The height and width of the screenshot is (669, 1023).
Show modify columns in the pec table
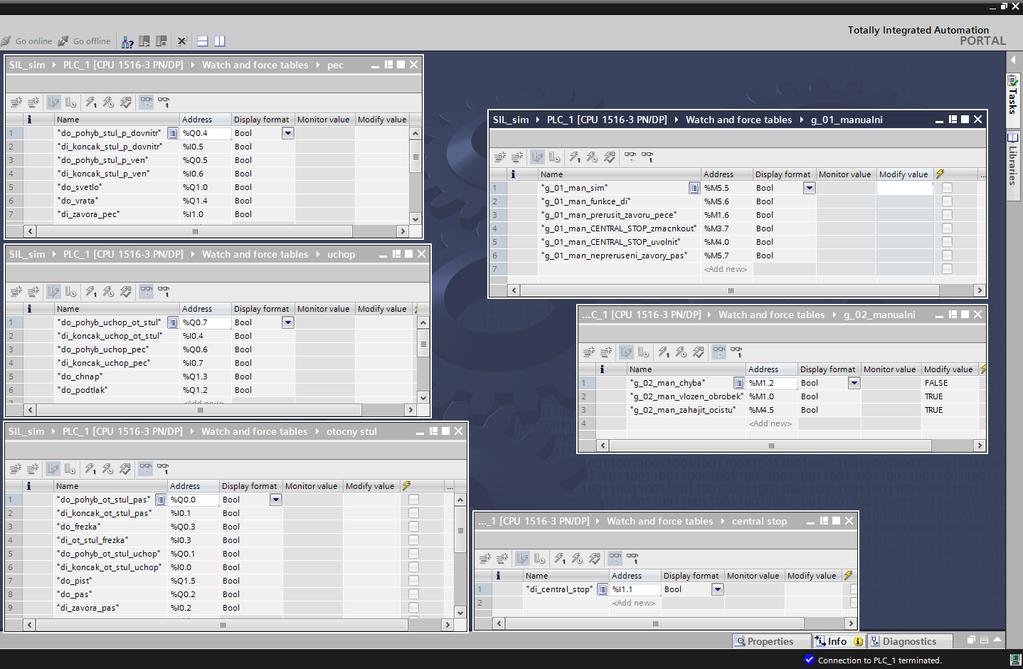(x=53, y=102)
